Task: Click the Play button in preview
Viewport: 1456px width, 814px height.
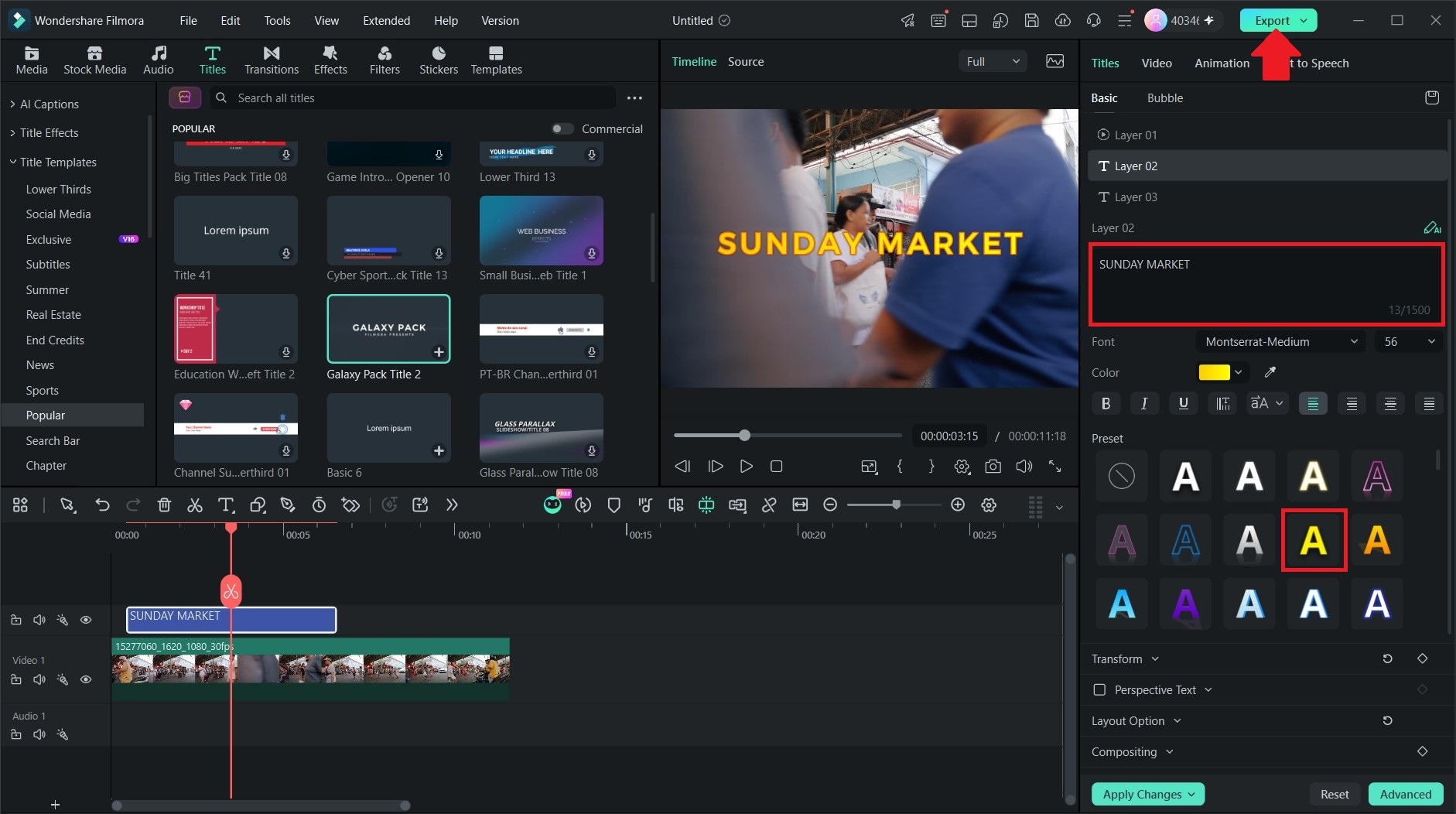Action: pos(746,467)
